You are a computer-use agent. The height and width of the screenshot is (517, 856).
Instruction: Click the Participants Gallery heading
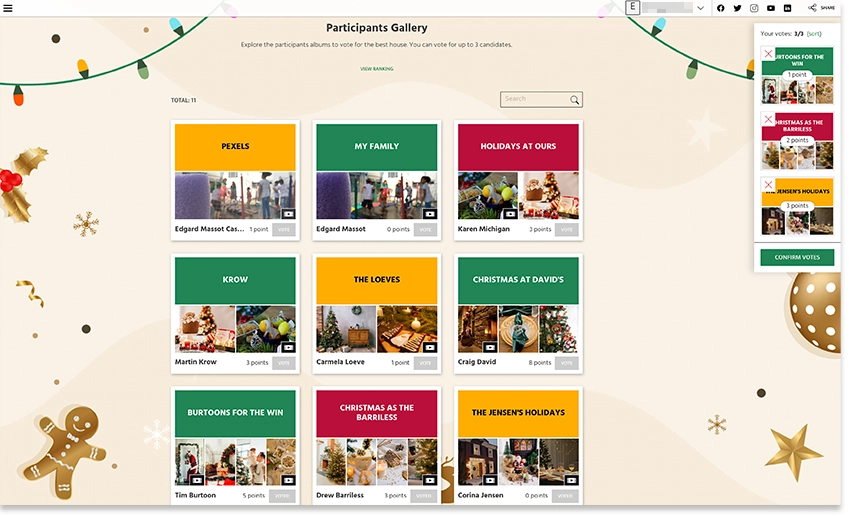click(x=377, y=28)
